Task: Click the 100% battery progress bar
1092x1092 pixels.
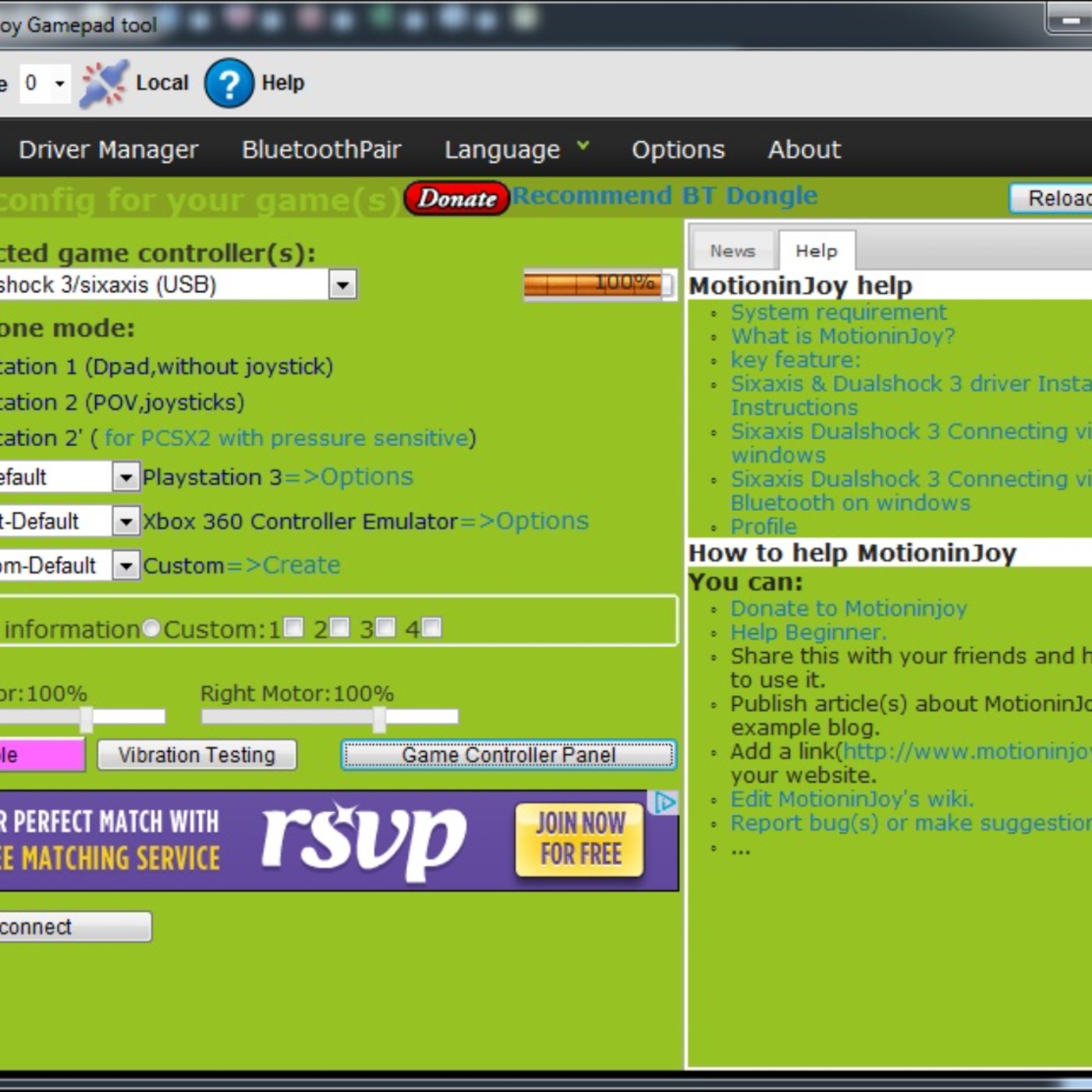Action: 598,285
